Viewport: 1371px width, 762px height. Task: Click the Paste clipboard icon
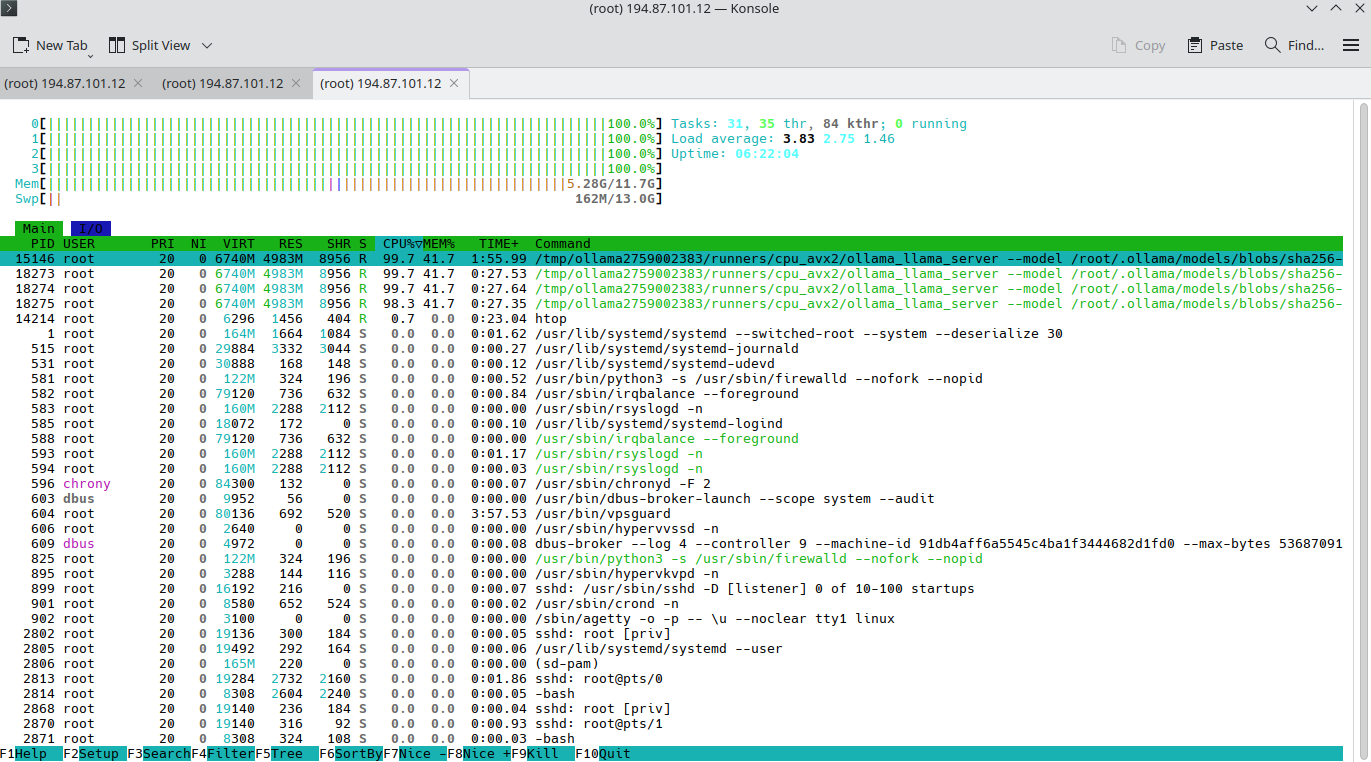[1195, 45]
